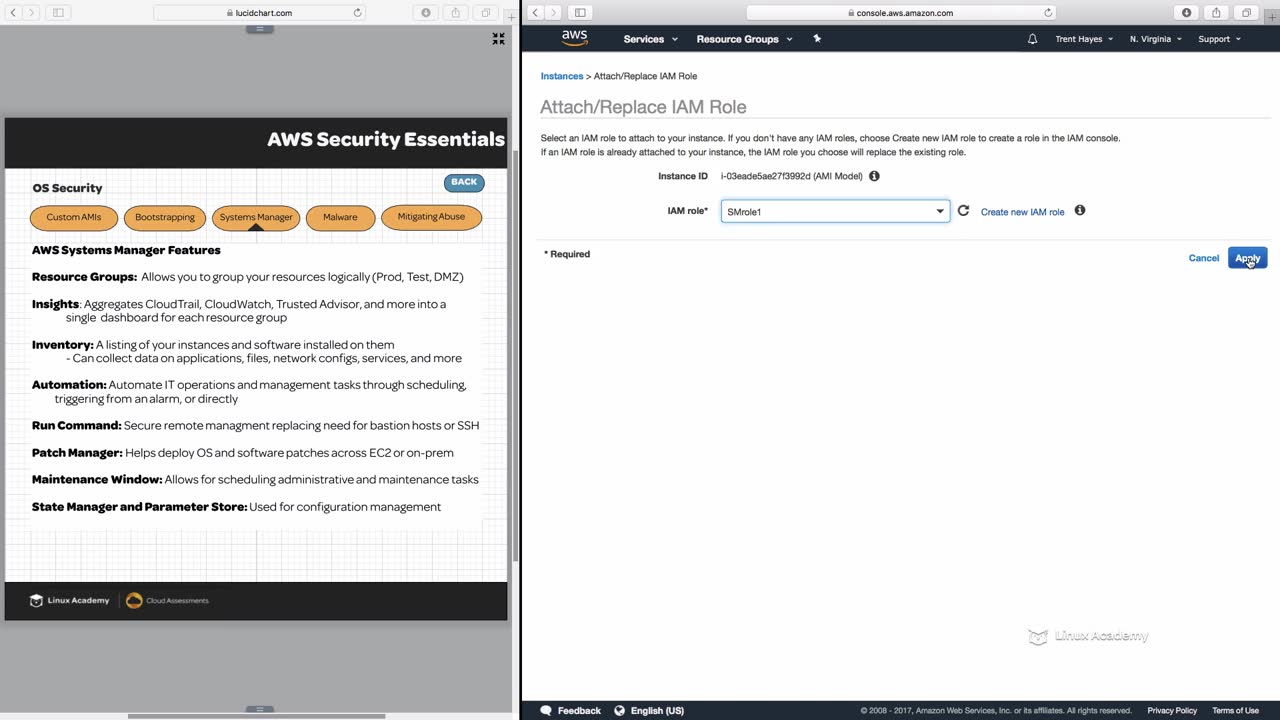Screen dimensions: 1280x720
Task: Click the 'Cloud Assessments' logo in slide footer
Action: [167, 600]
